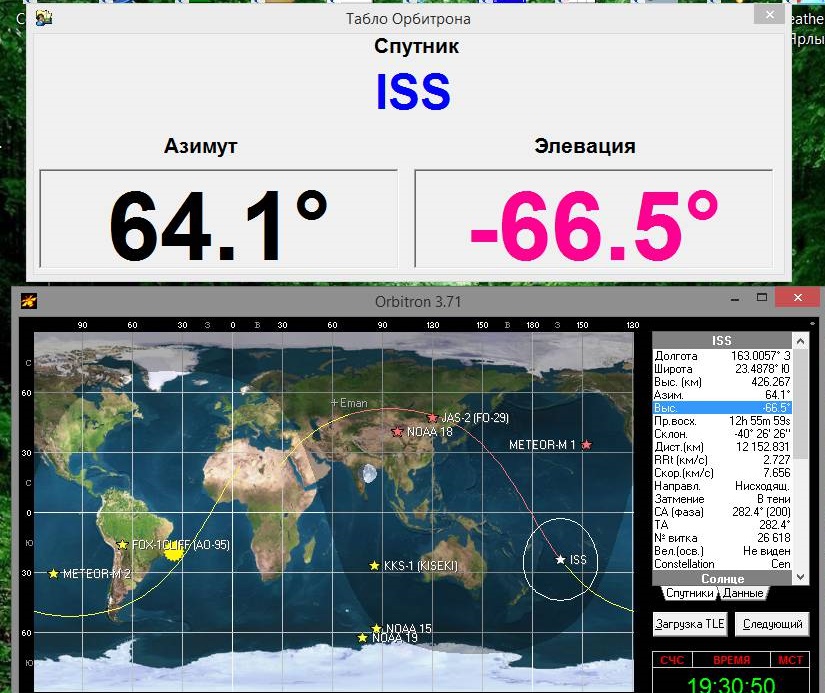This screenshot has height=693, width=825.
Task: Click the Moon marker over India
Action: click(x=368, y=474)
